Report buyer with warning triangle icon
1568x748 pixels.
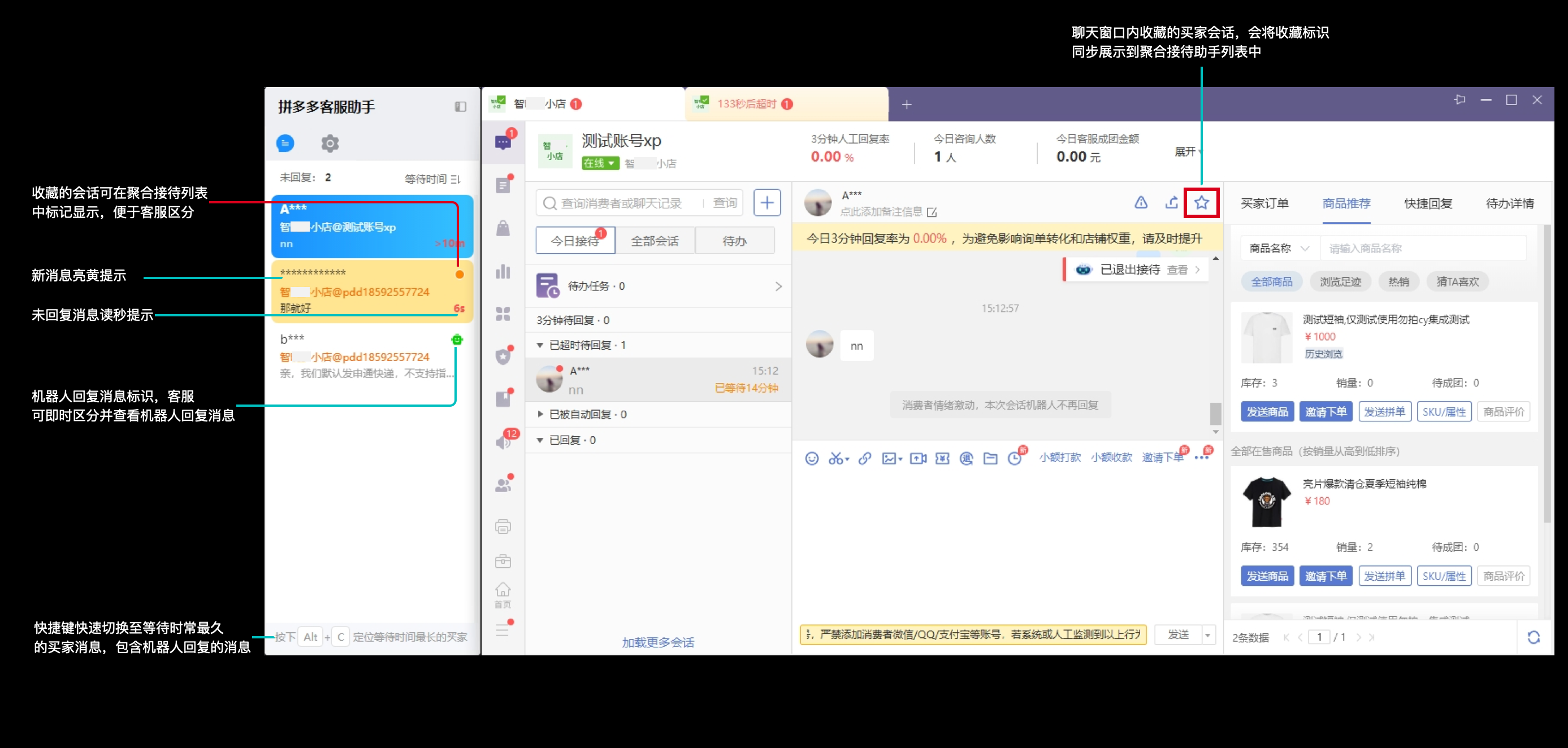pyautogui.click(x=1141, y=203)
